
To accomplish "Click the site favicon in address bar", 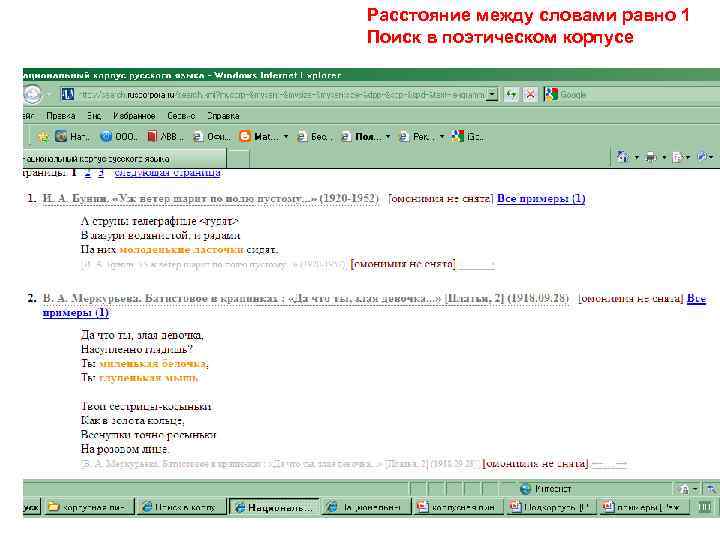I will click(68, 95).
